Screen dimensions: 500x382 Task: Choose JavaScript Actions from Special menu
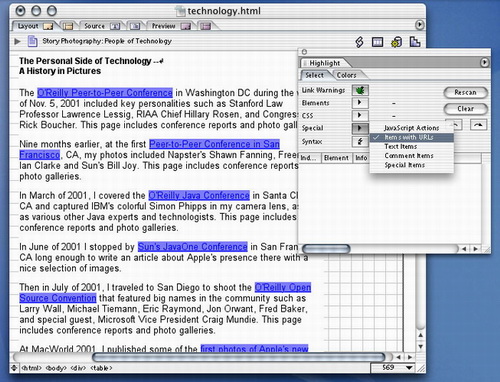click(x=411, y=128)
